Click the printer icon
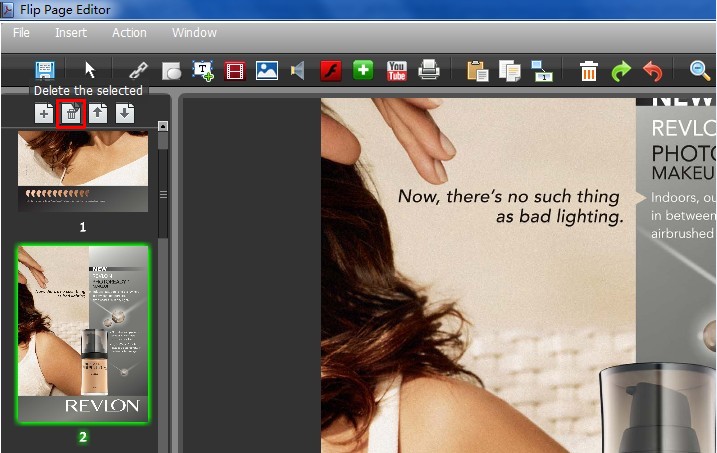 pos(429,70)
